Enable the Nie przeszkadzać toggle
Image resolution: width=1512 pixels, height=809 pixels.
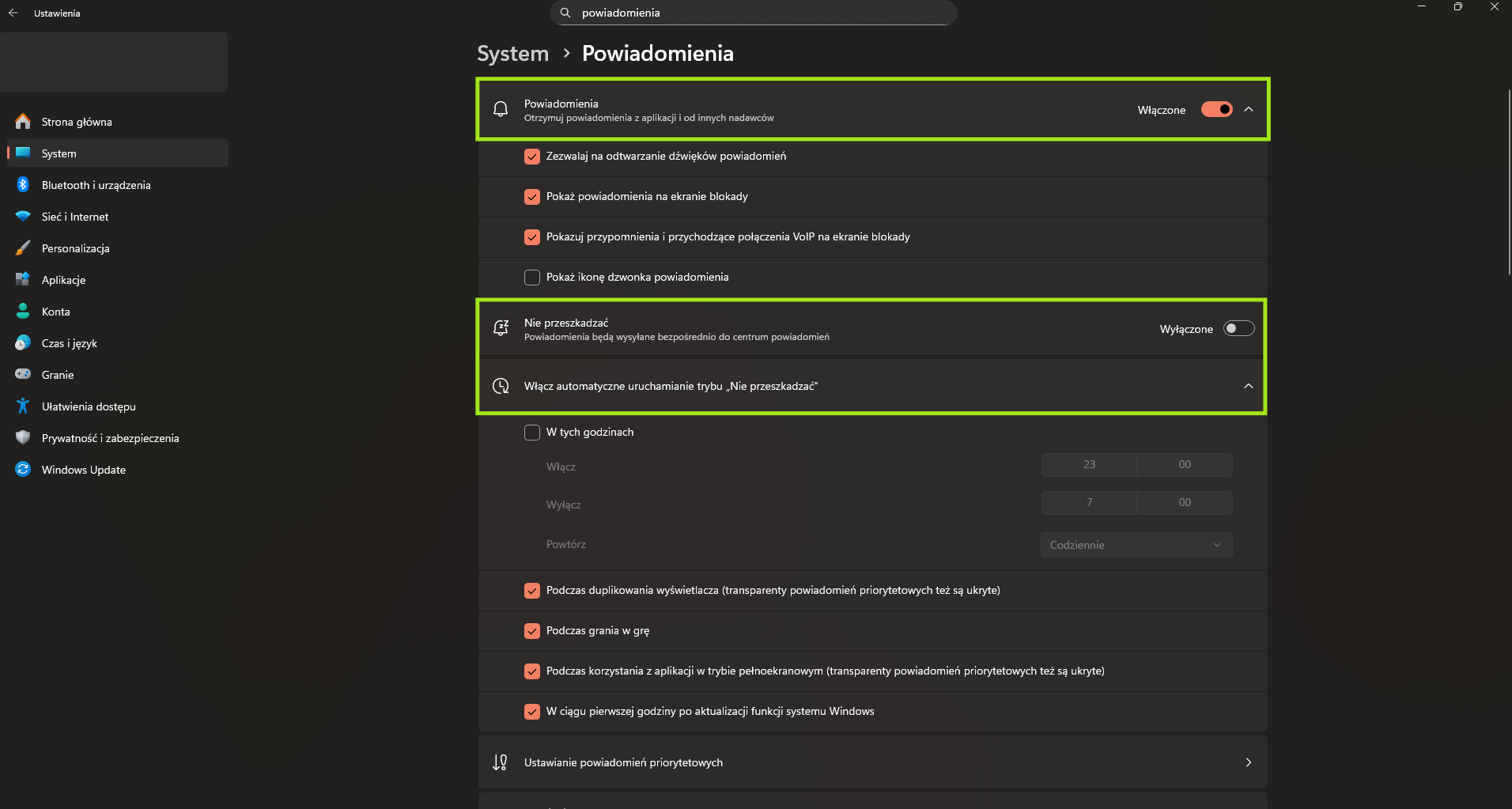1238,329
